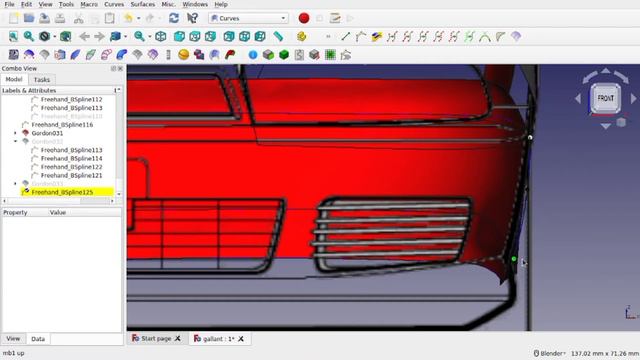Click the yellow sphere icon in the Surfaces toolbar
Screen dimensions: 640x360
184,55
